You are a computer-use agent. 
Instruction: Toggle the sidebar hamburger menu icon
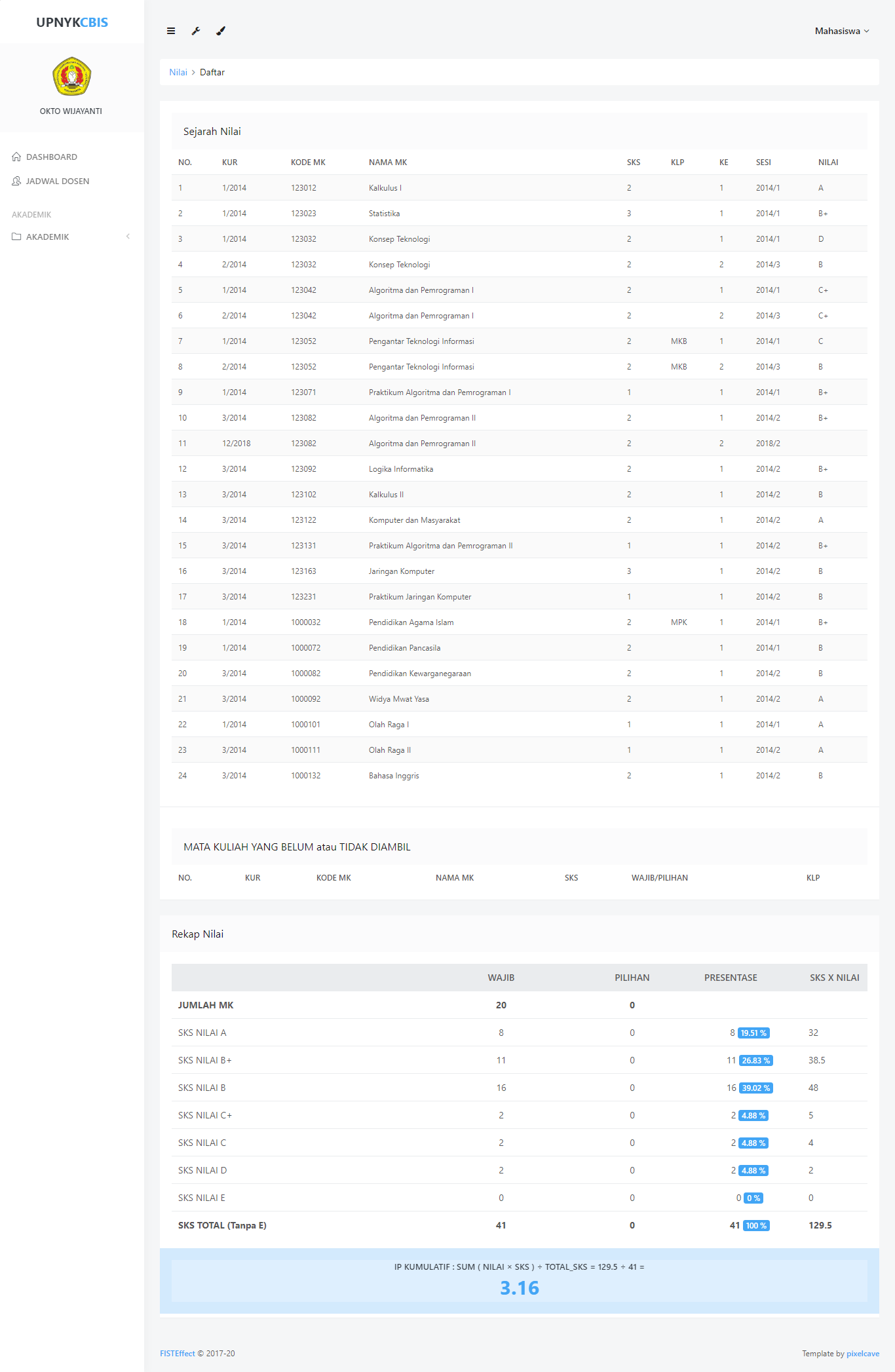[171, 31]
